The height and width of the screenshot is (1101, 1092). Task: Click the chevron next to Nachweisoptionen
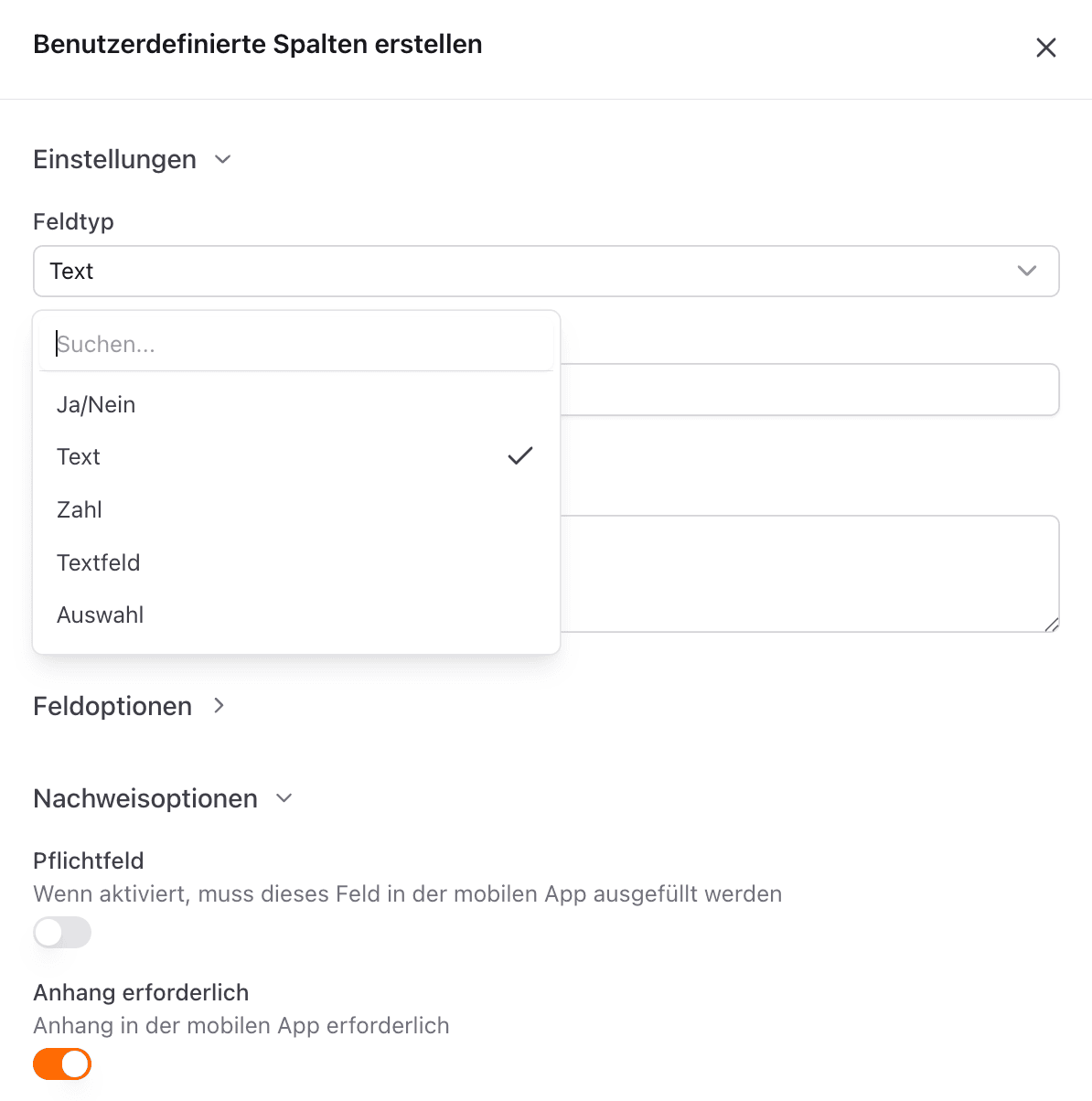pos(284,798)
